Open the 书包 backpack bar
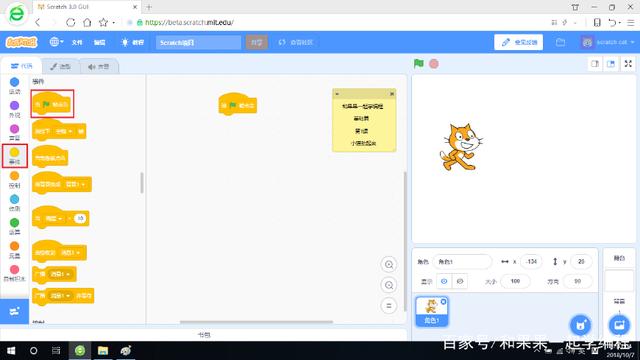Screen dimensions: 640x360 [204, 335]
